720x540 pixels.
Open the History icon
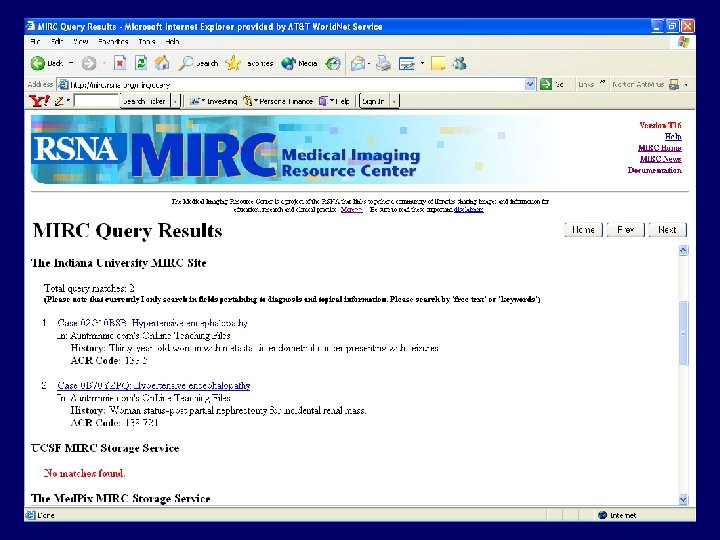(333, 63)
